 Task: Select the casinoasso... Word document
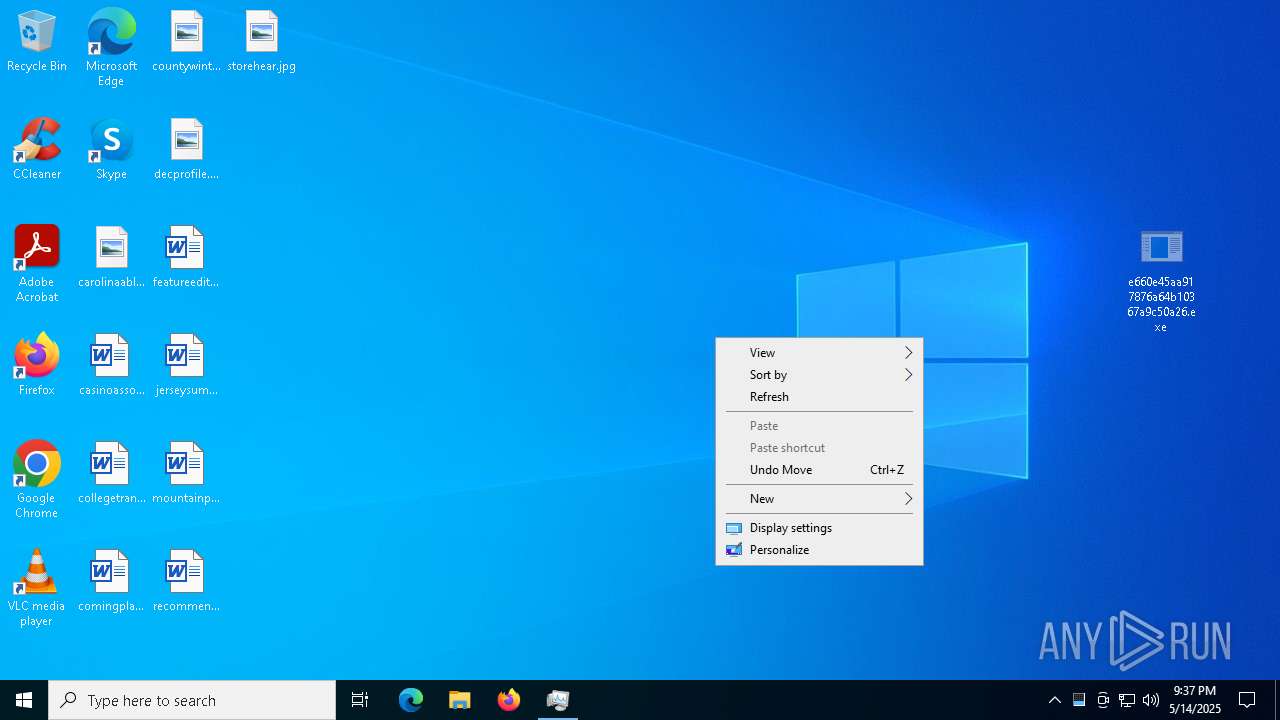pos(111,365)
